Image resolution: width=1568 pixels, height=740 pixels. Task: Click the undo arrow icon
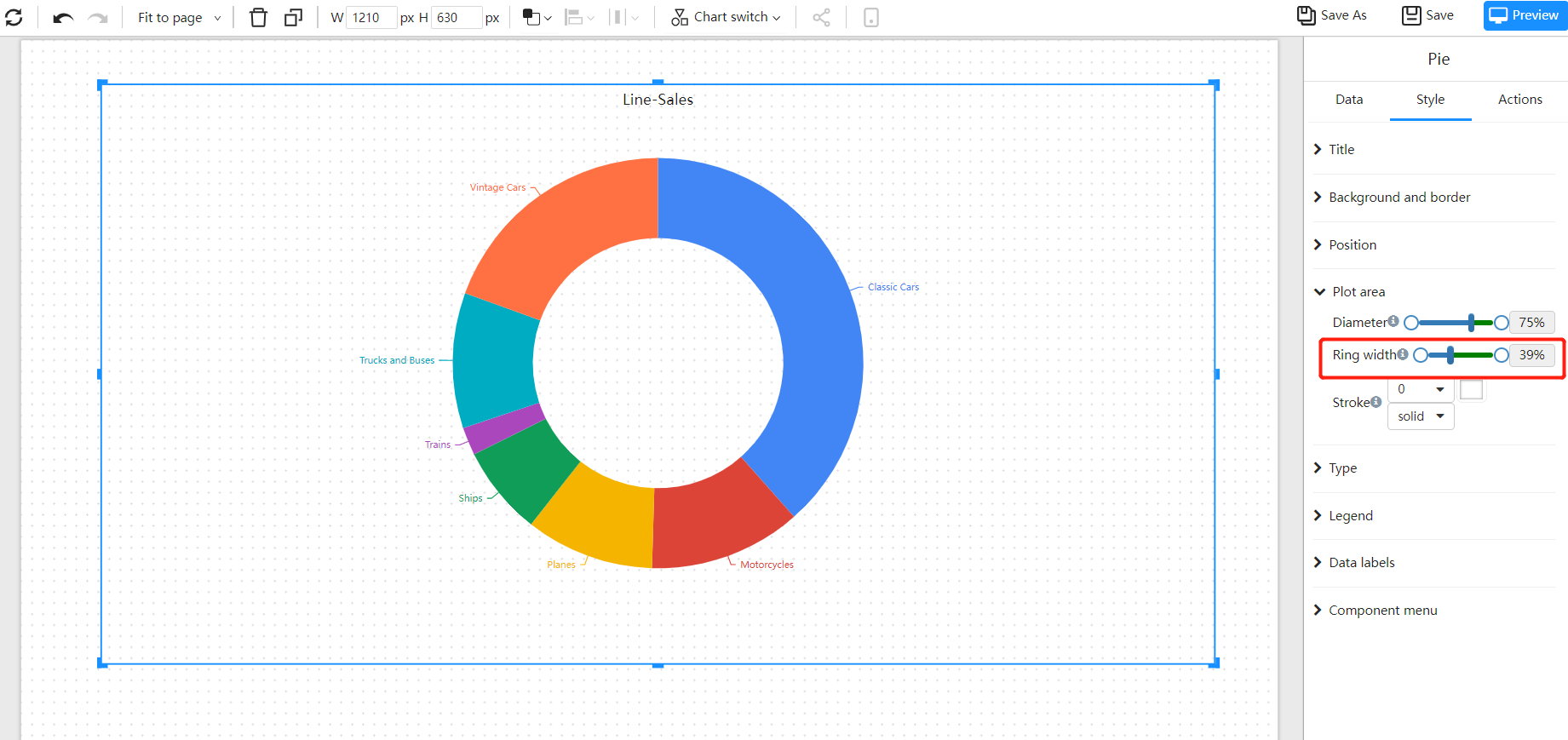(x=63, y=18)
